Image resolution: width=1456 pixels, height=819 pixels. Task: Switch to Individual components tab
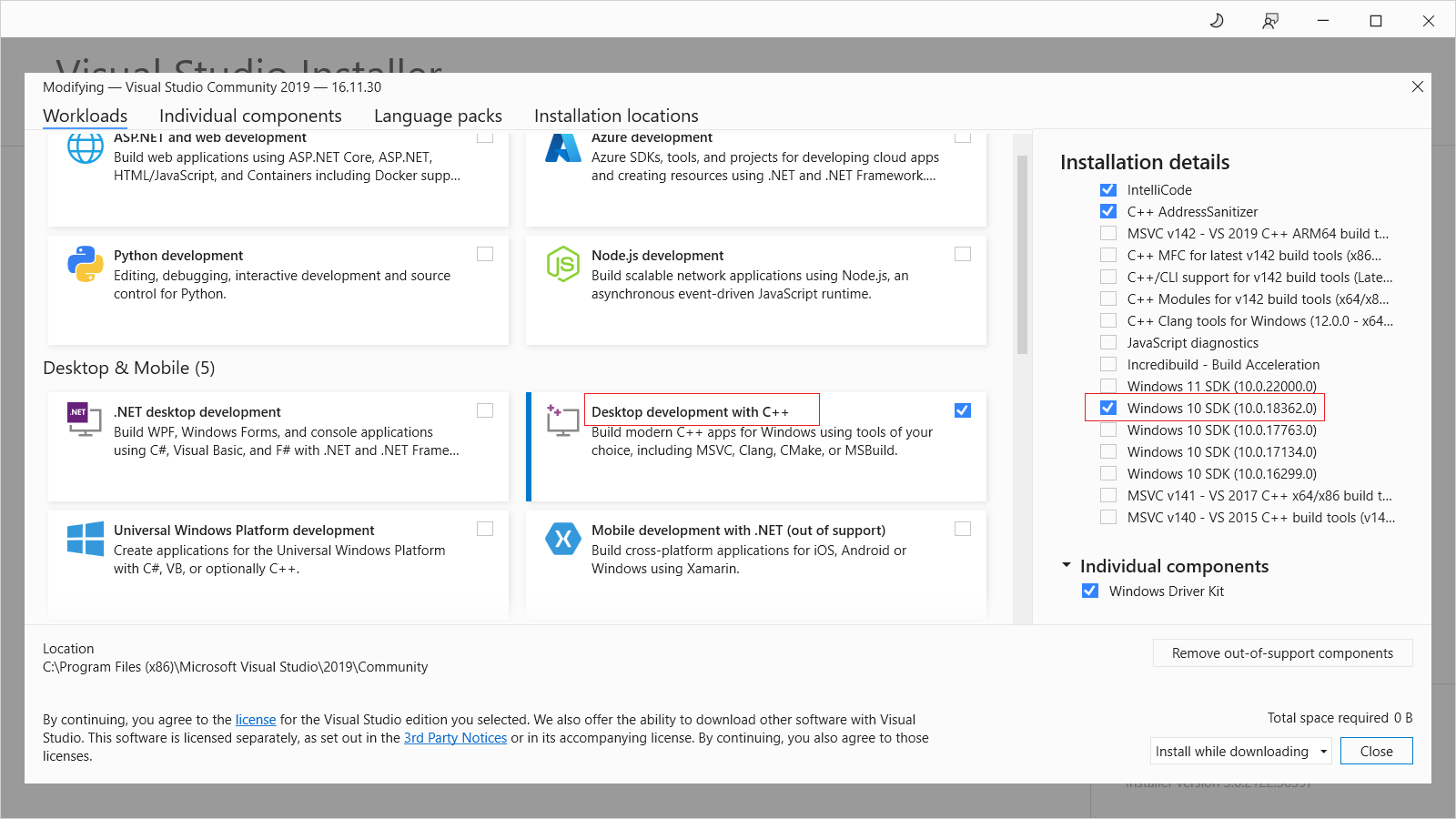[250, 116]
